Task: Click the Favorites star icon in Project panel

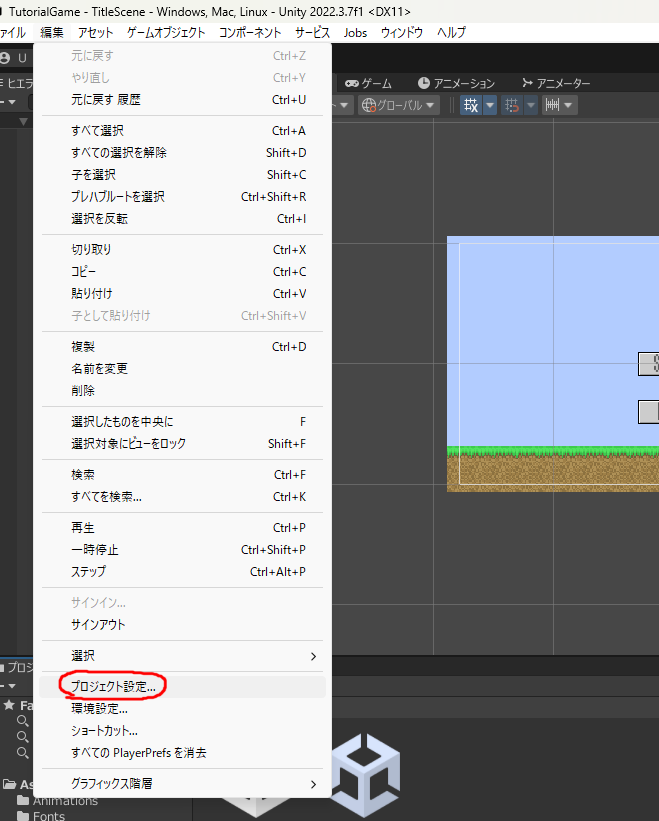Action: point(9,705)
